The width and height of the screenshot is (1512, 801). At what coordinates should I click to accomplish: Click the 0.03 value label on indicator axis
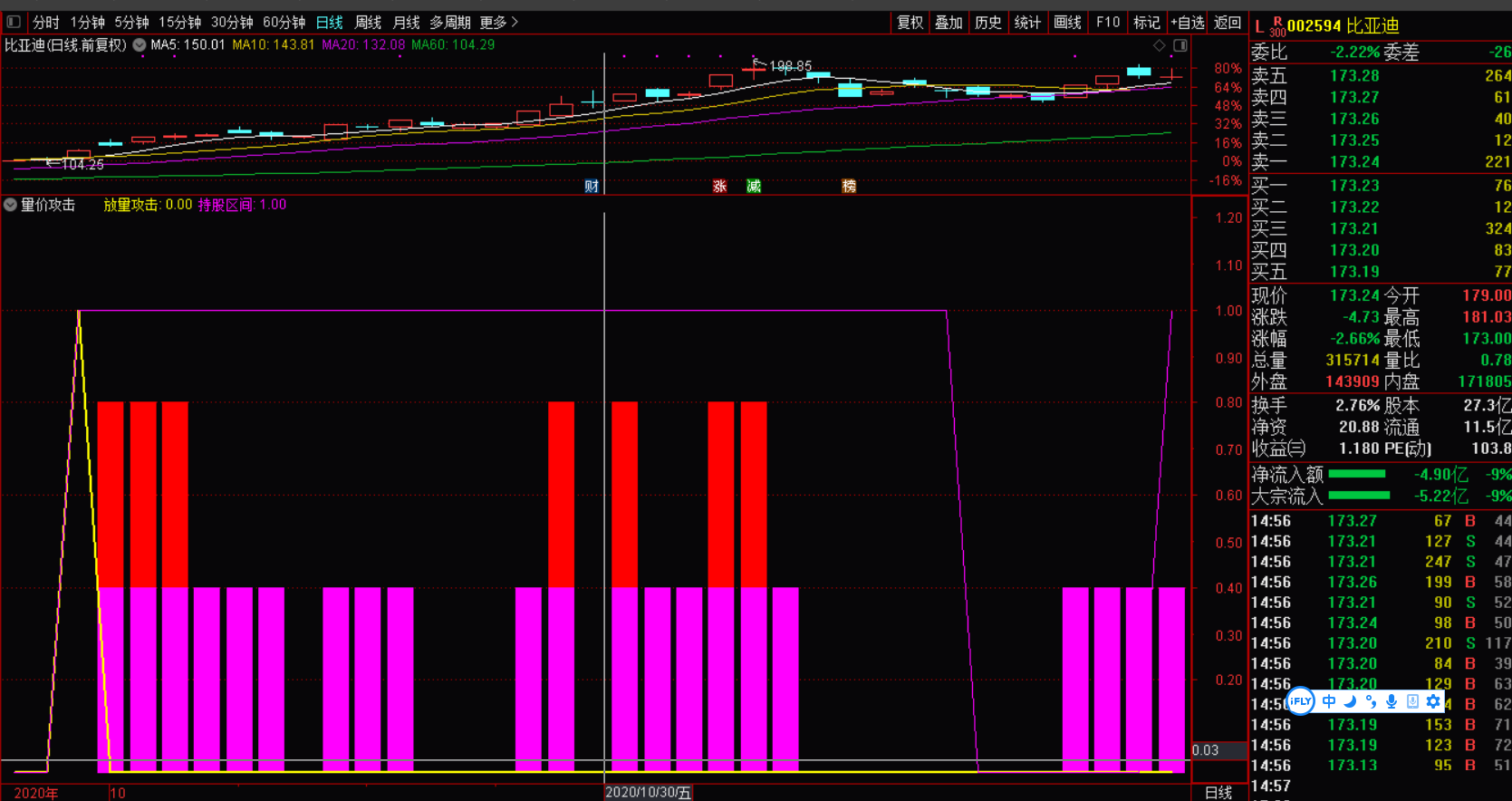pos(1205,750)
